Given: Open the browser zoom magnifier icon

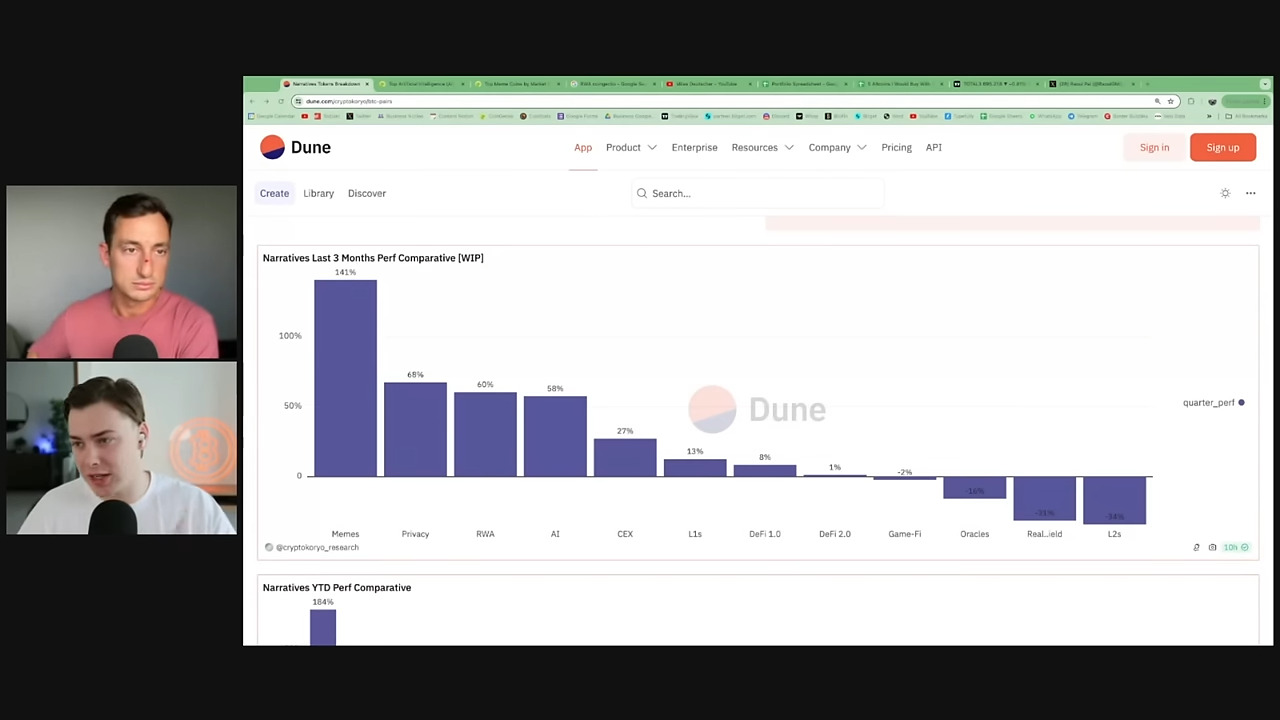Looking at the screenshot, I should [x=1157, y=101].
